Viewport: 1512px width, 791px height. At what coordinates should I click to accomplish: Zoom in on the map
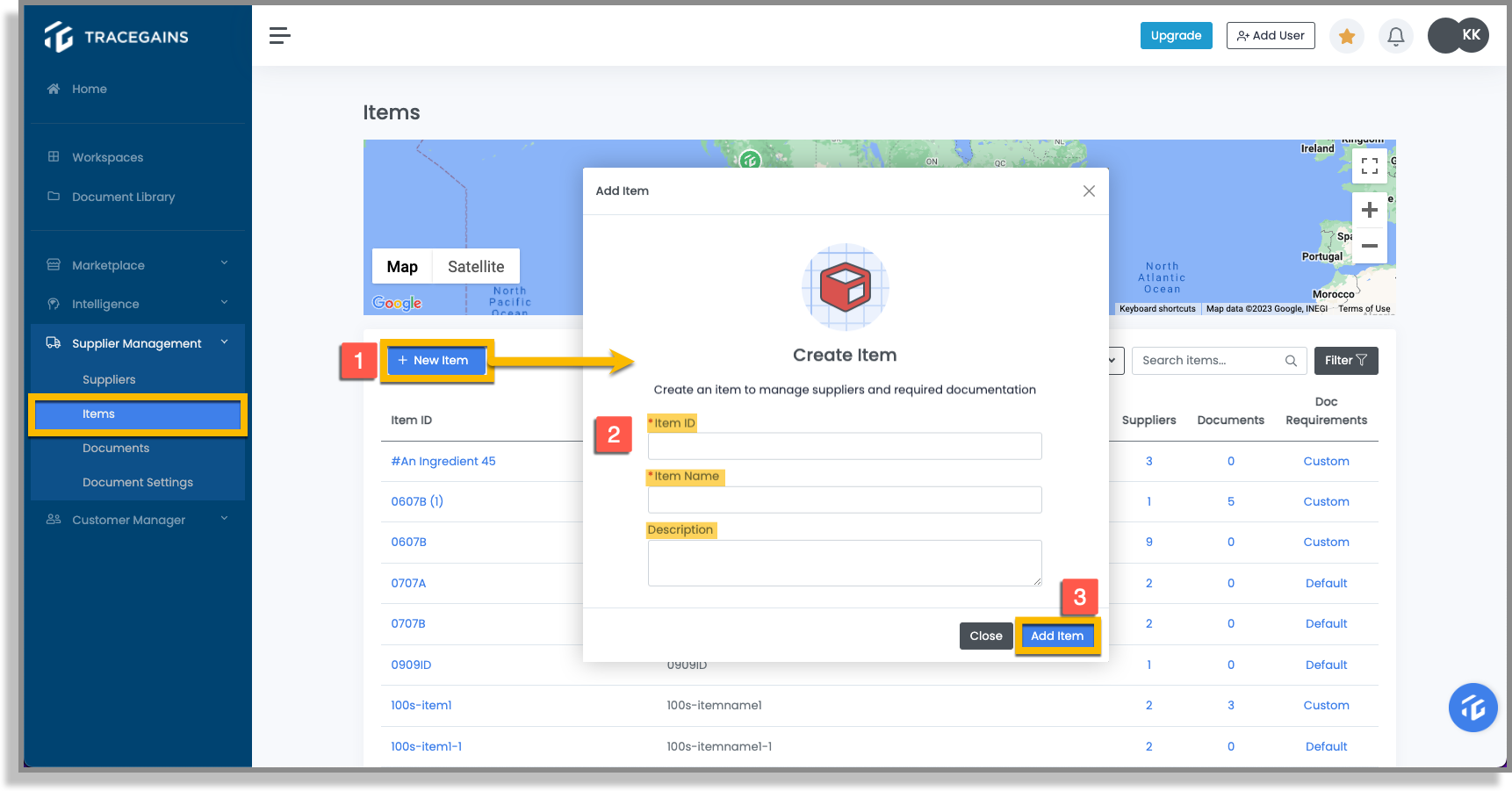[x=1369, y=209]
